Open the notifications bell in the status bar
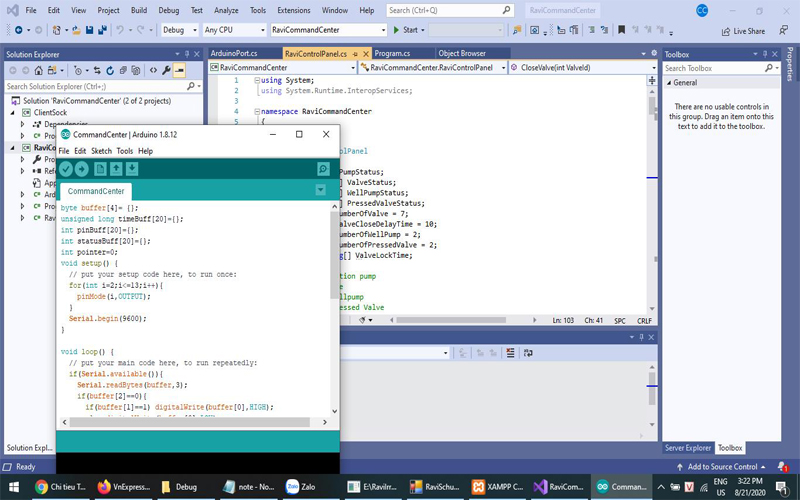 (782, 466)
